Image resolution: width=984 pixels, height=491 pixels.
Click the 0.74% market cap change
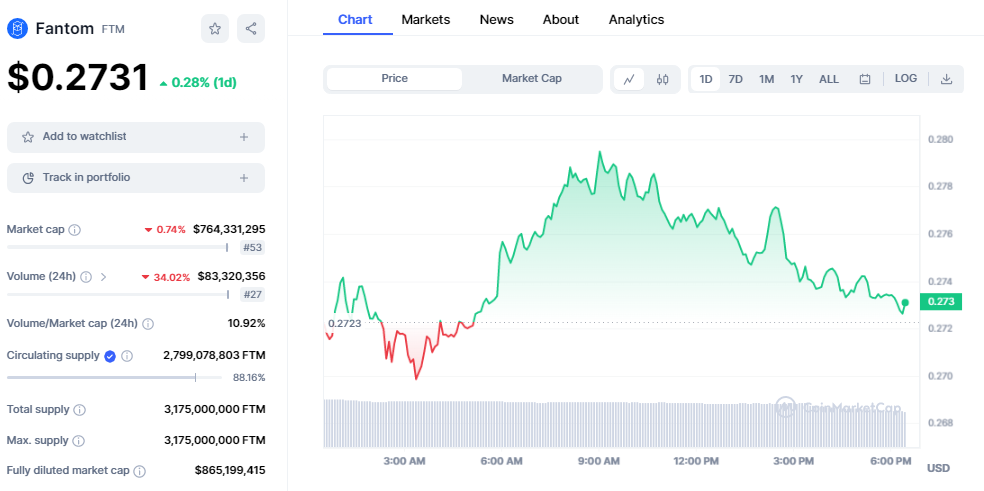[165, 230]
